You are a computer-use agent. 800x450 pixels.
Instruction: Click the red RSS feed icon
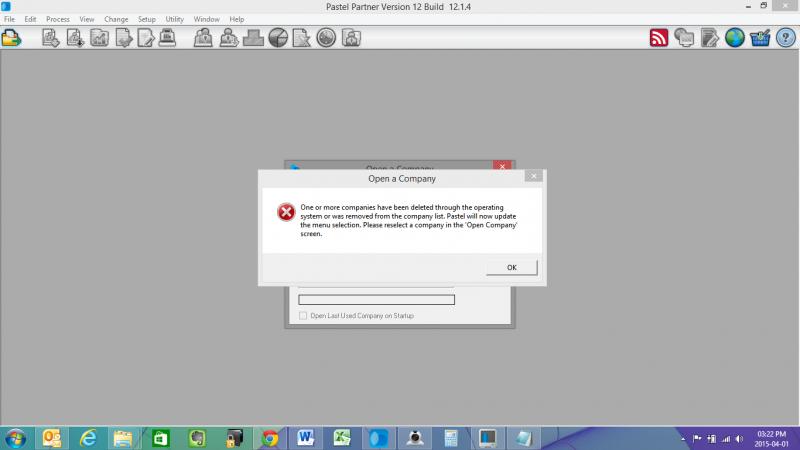click(x=659, y=38)
